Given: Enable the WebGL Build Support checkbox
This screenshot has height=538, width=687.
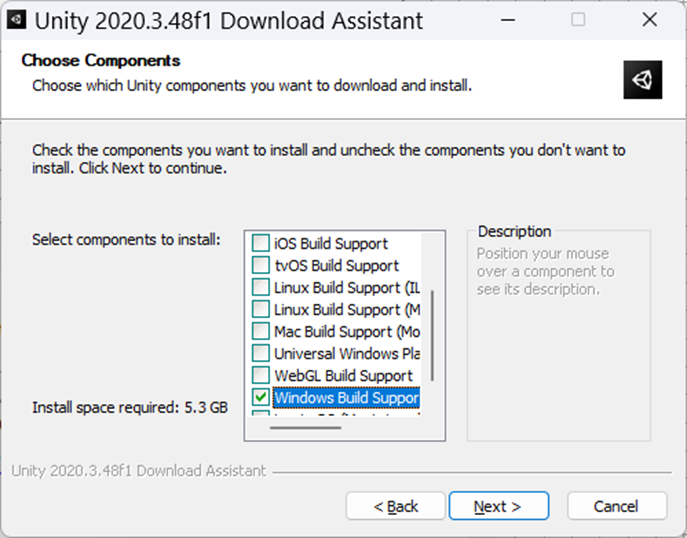Looking at the screenshot, I should click(x=260, y=375).
